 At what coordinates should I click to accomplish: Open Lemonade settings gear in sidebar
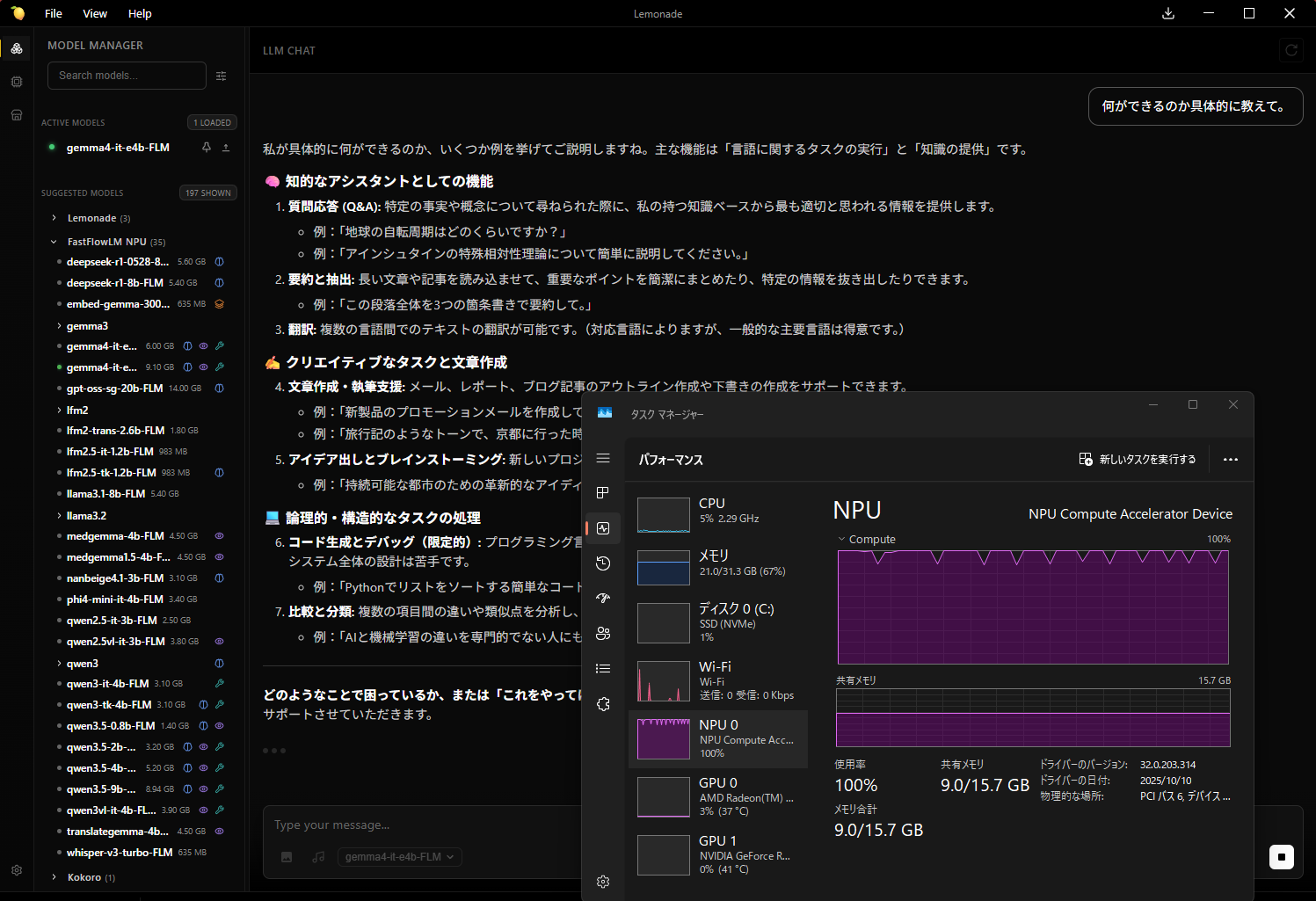17,870
